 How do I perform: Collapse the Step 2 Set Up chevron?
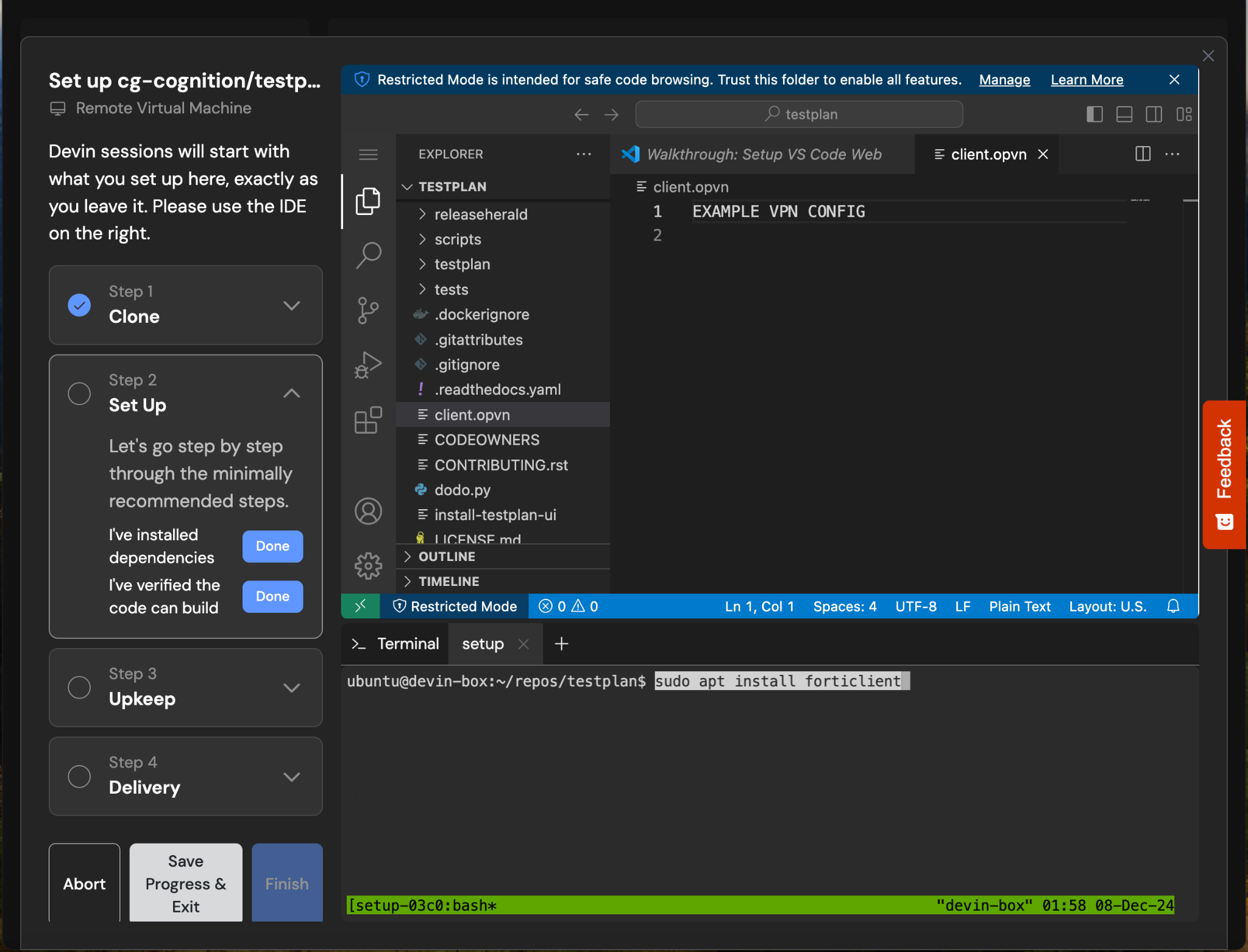click(x=292, y=393)
